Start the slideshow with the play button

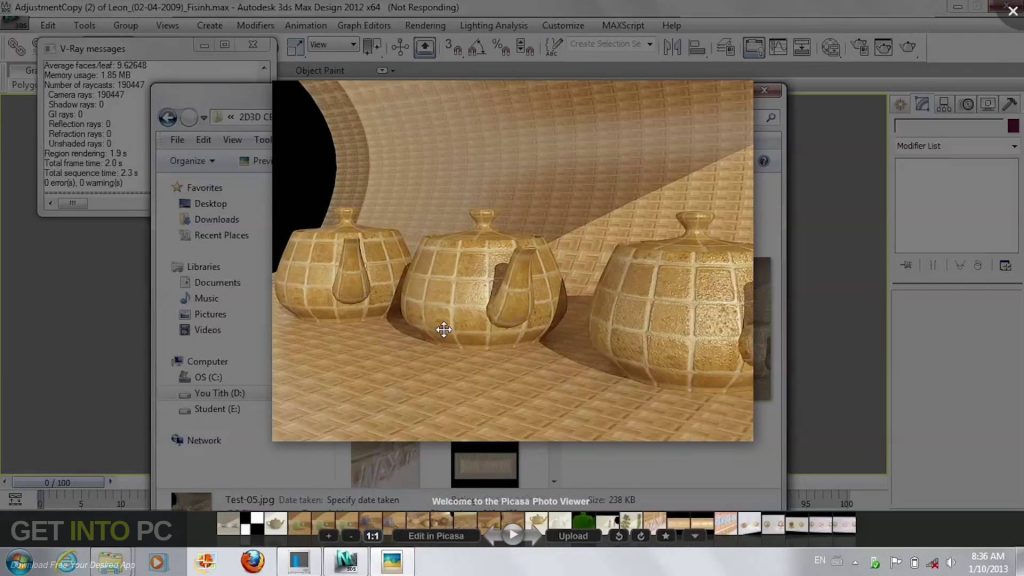click(x=513, y=535)
